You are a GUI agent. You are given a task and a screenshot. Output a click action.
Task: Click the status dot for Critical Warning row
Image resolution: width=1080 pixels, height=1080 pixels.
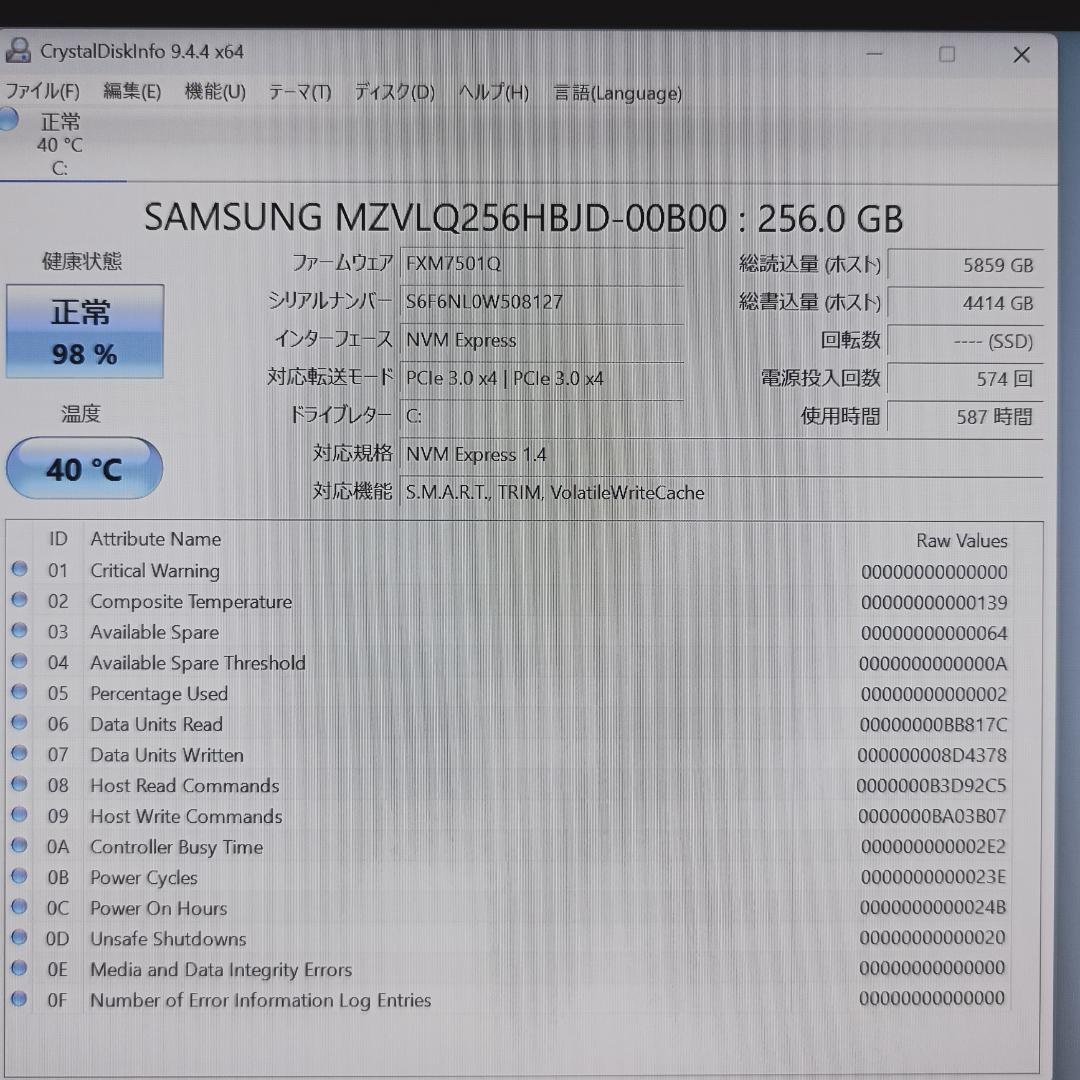19,569
